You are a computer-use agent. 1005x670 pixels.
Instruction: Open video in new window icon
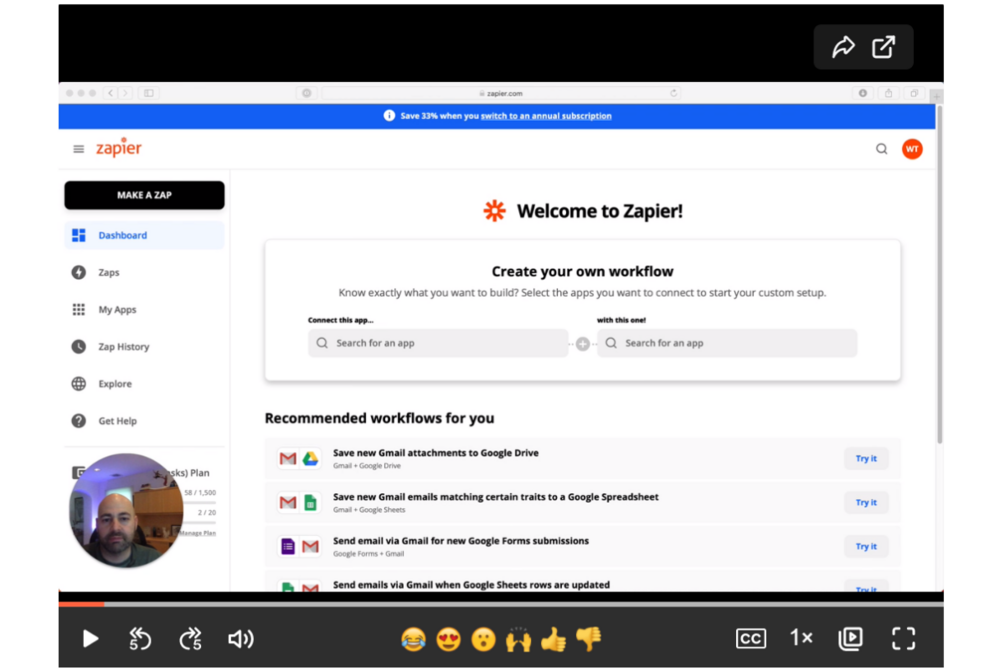(883, 47)
